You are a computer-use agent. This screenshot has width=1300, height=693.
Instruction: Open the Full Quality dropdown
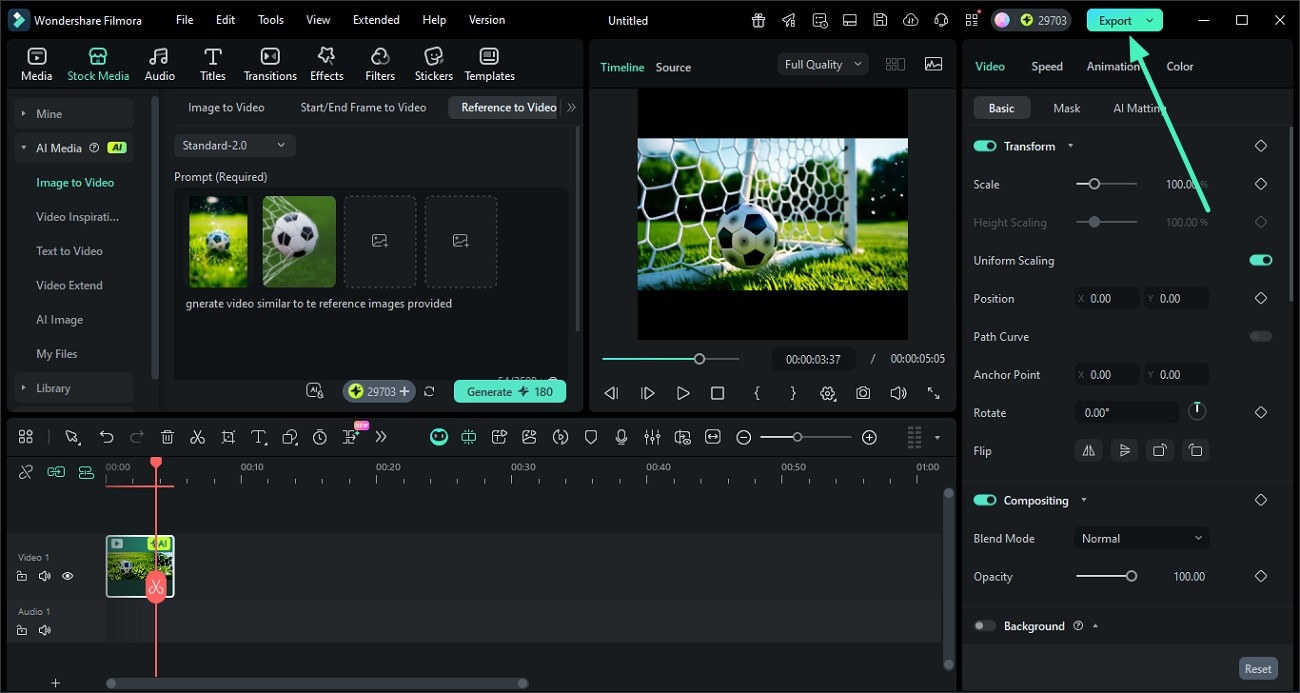click(x=820, y=63)
